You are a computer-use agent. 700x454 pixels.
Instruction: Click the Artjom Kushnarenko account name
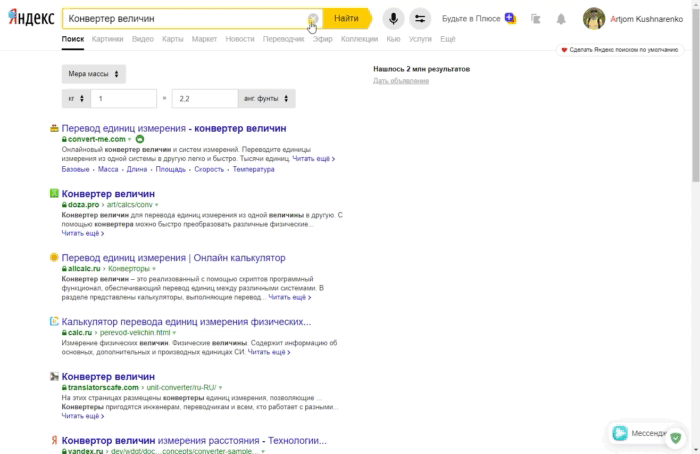[x=646, y=19]
